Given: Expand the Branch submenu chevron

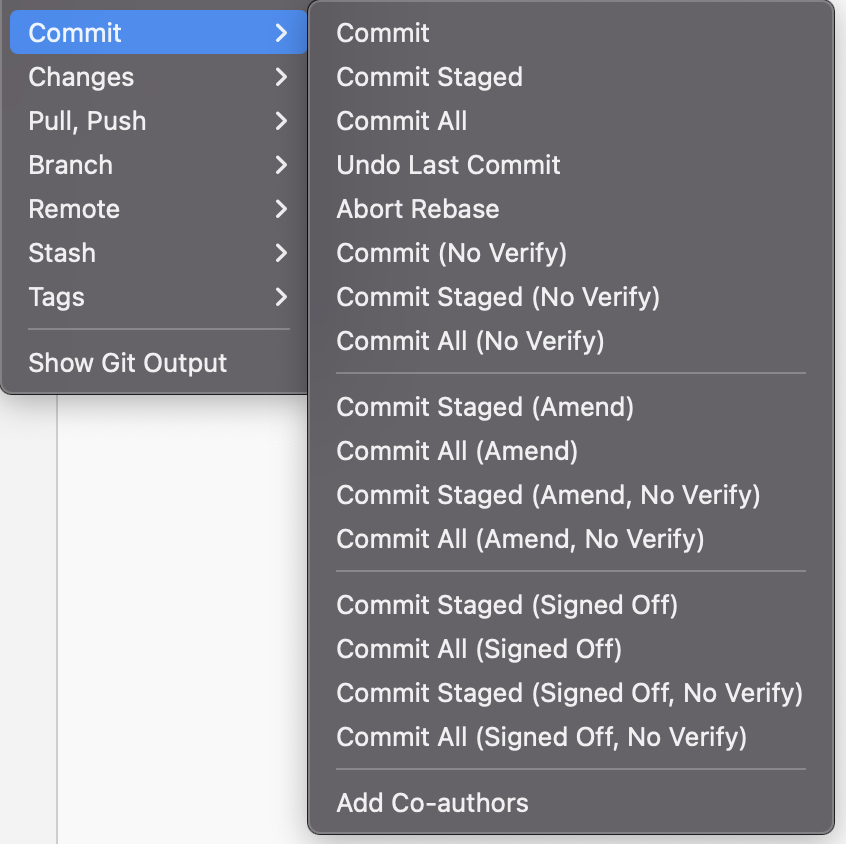Looking at the screenshot, I should (281, 165).
